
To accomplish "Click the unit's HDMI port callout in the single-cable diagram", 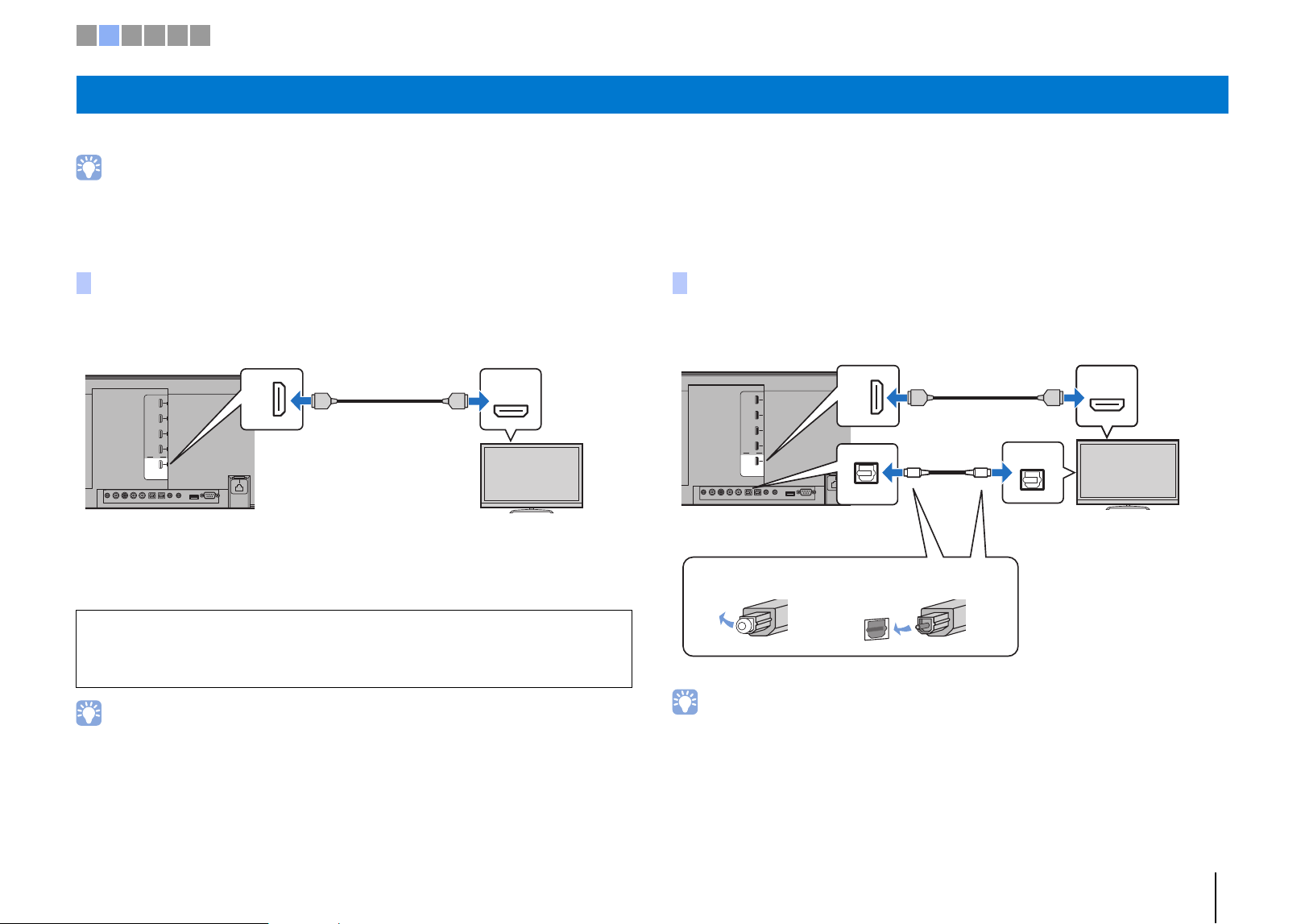I will (272, 400).
